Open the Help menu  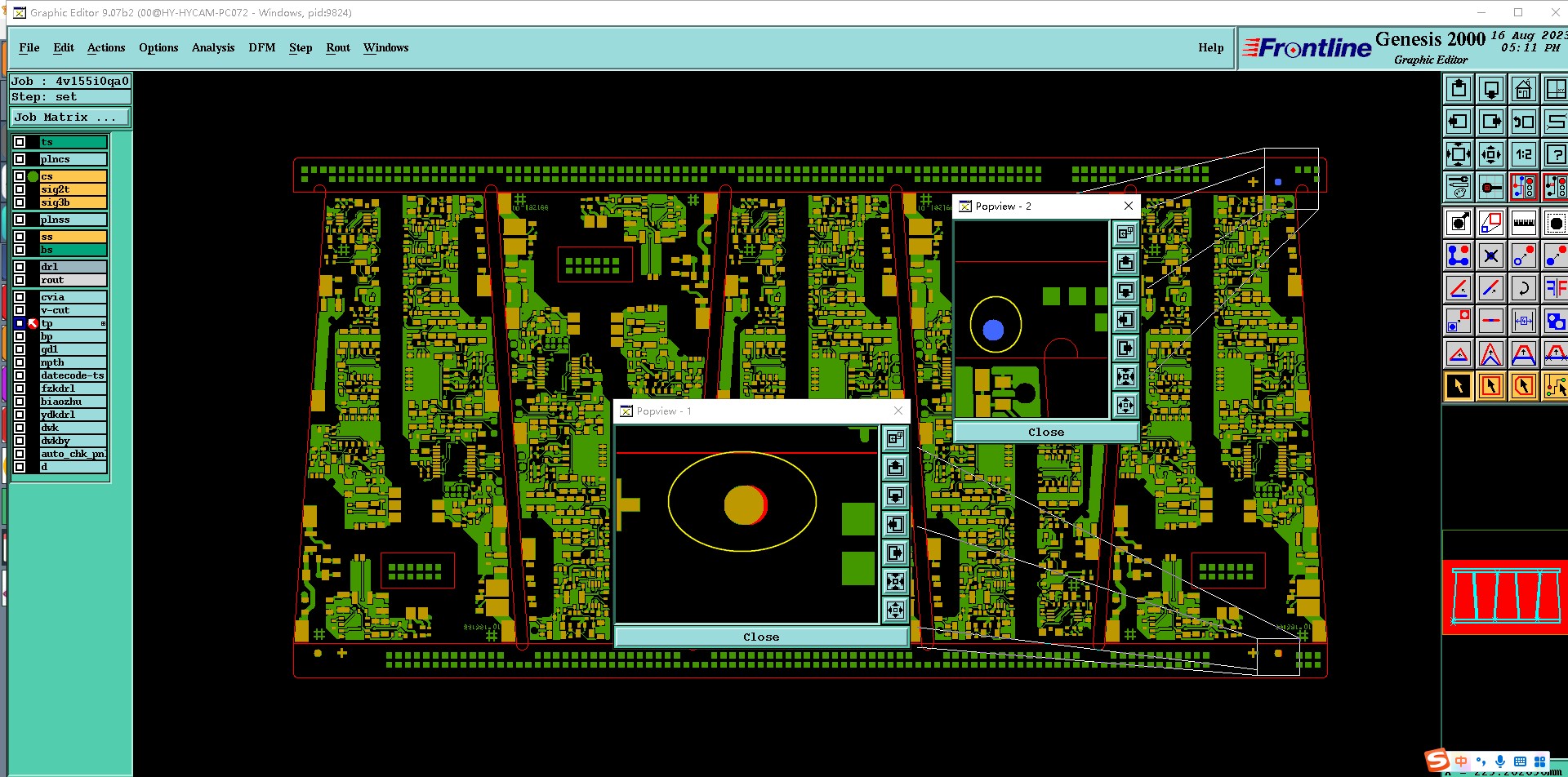pyautogui.click(x=1211, y=47)
